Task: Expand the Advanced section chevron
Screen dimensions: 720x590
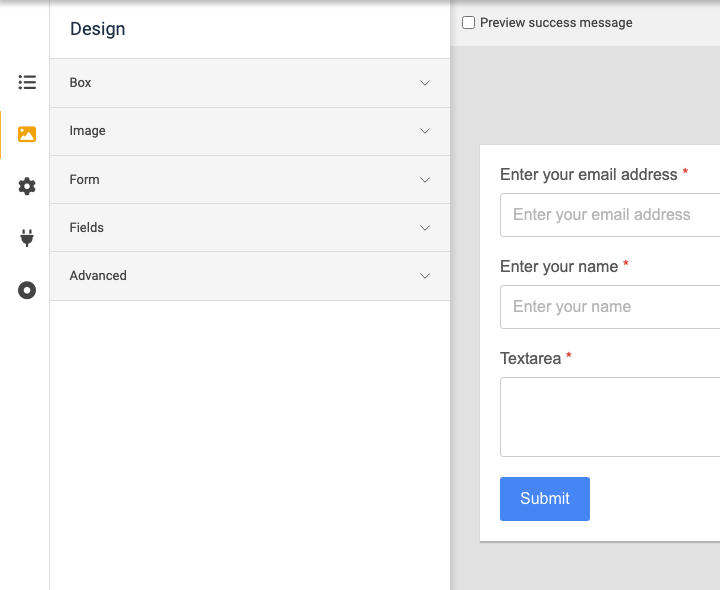Action: (x=425, y=276)
